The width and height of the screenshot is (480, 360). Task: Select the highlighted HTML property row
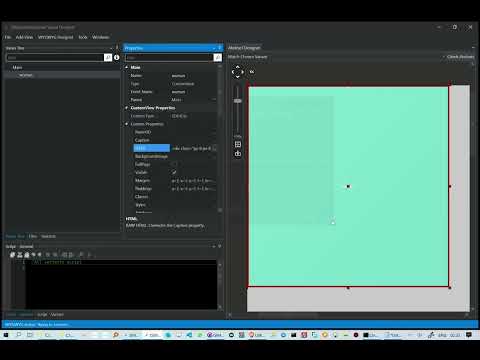pyautogui.click(x=152, y=148)
